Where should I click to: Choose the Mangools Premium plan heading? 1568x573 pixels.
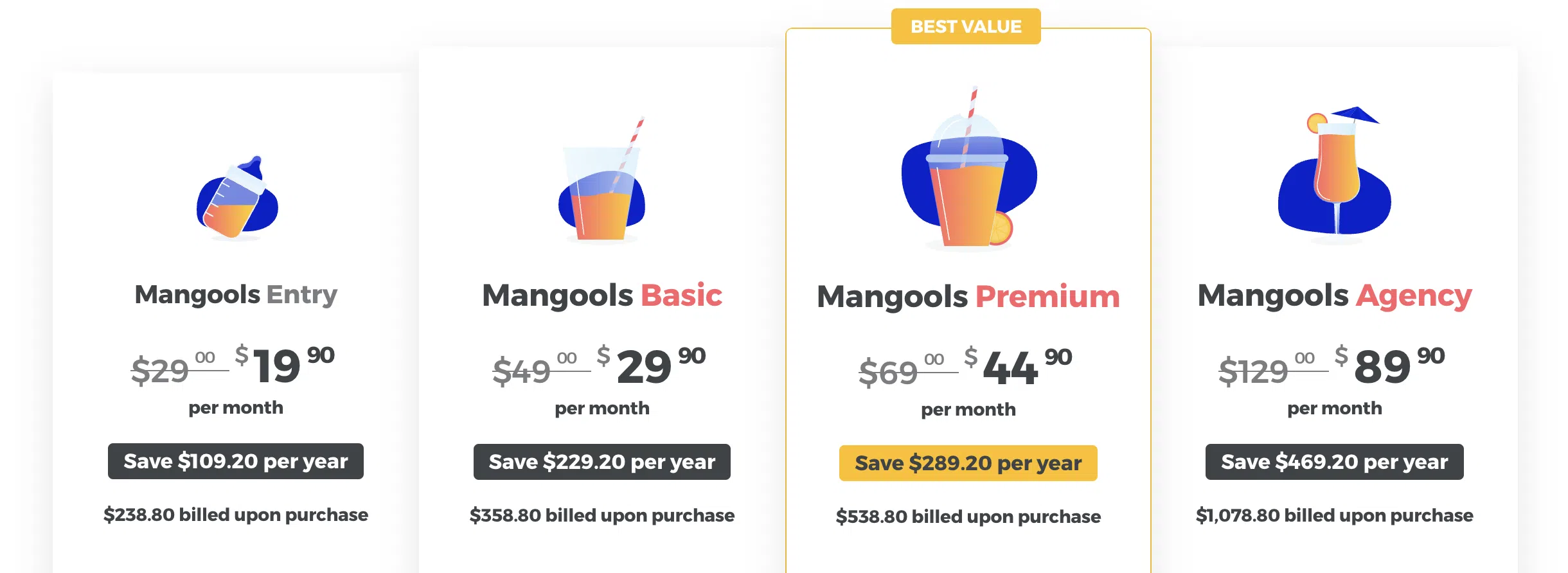click(968, 297)
